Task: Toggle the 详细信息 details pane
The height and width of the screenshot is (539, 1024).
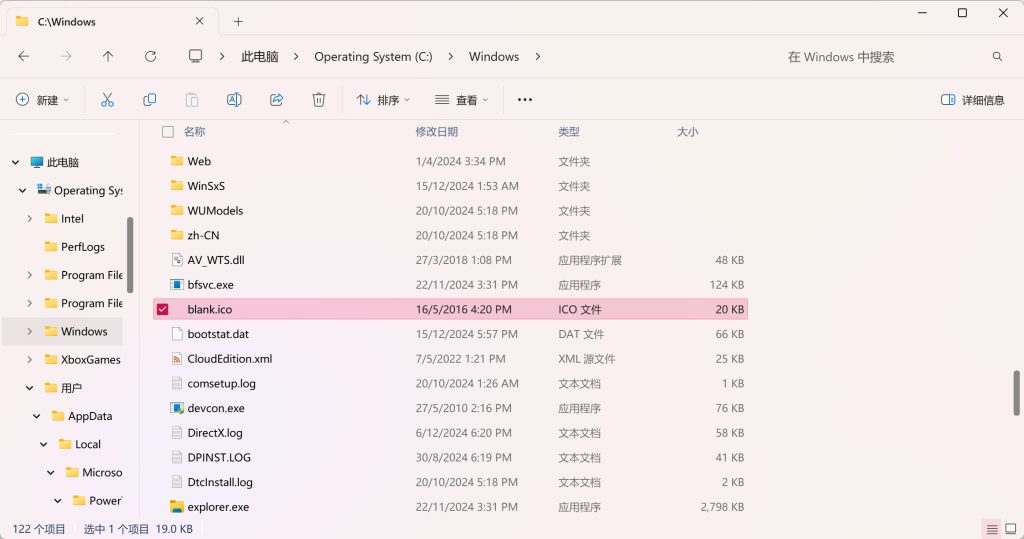Action: click(x=972, y=100)
